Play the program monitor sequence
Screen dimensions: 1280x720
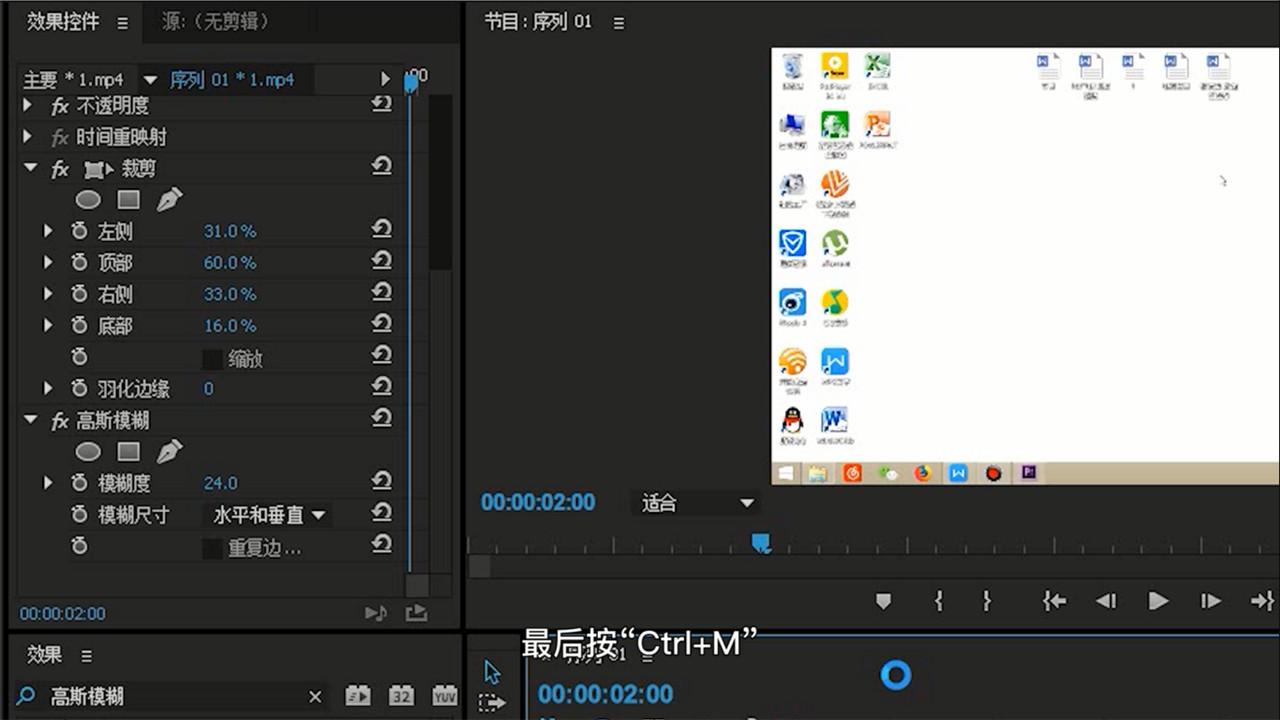[x=1158, y=600]
